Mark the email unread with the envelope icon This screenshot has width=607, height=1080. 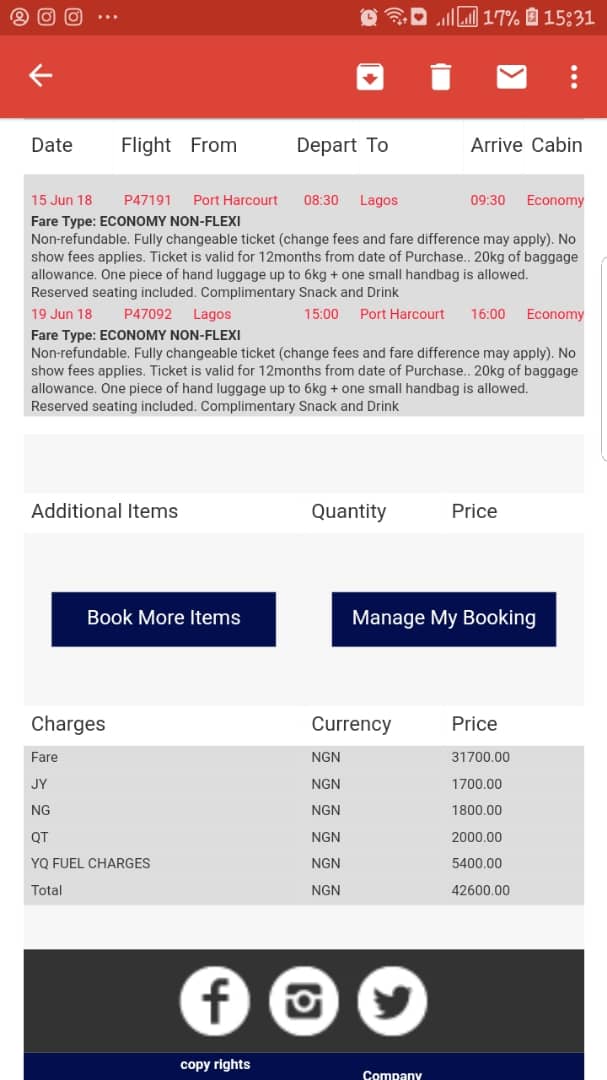tap(511, 76)
